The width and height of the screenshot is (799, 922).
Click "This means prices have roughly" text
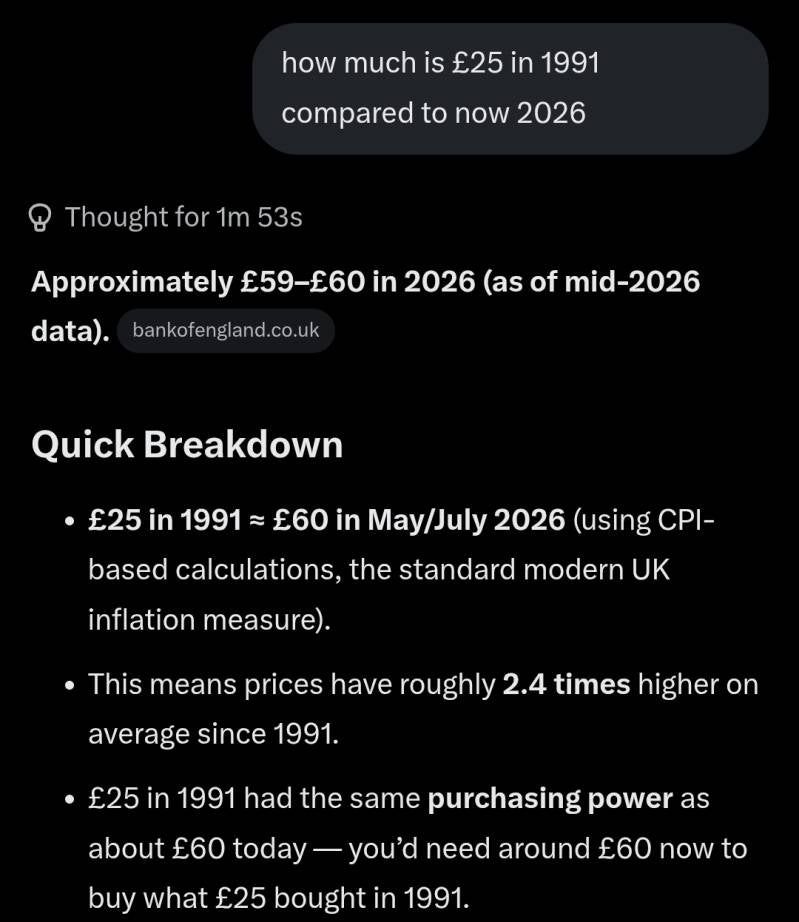tap(292, 685)
